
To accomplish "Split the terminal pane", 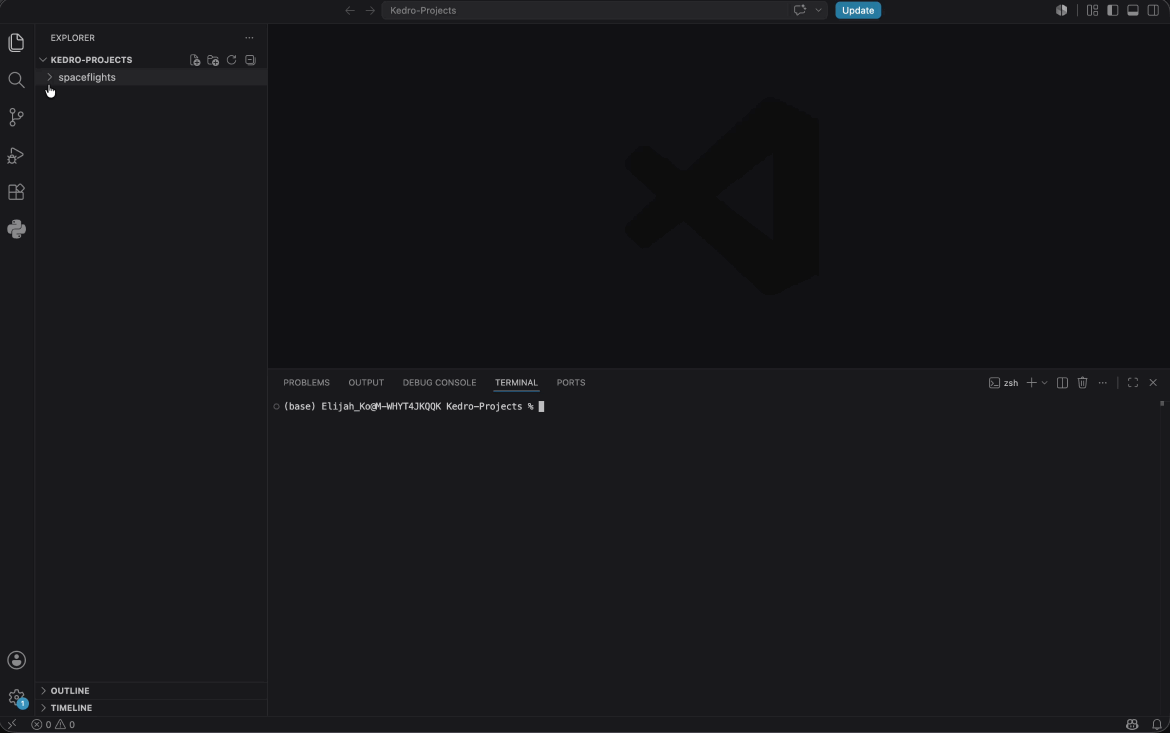I will [1062, 383].
